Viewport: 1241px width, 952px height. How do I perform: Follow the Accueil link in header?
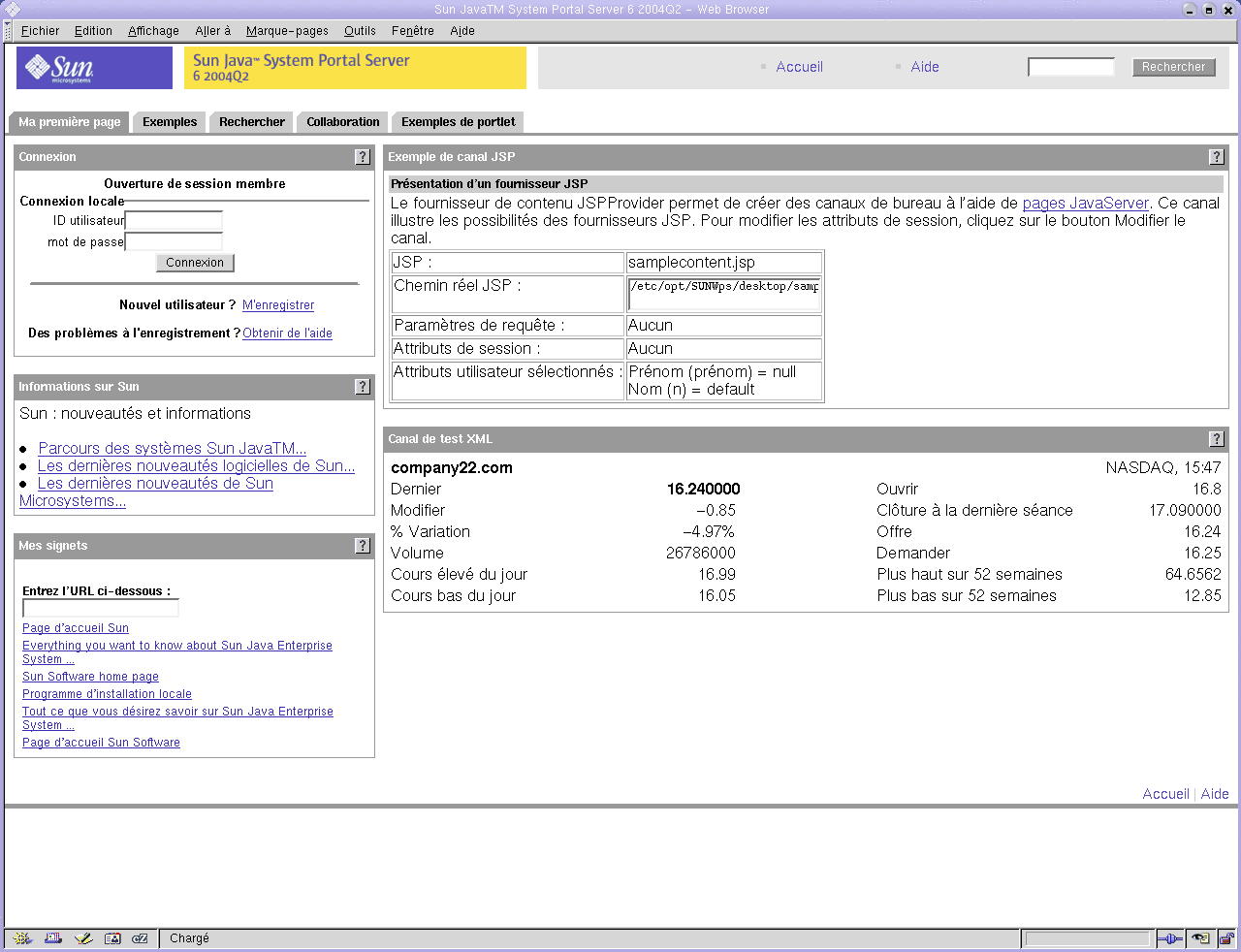point(799,67)
